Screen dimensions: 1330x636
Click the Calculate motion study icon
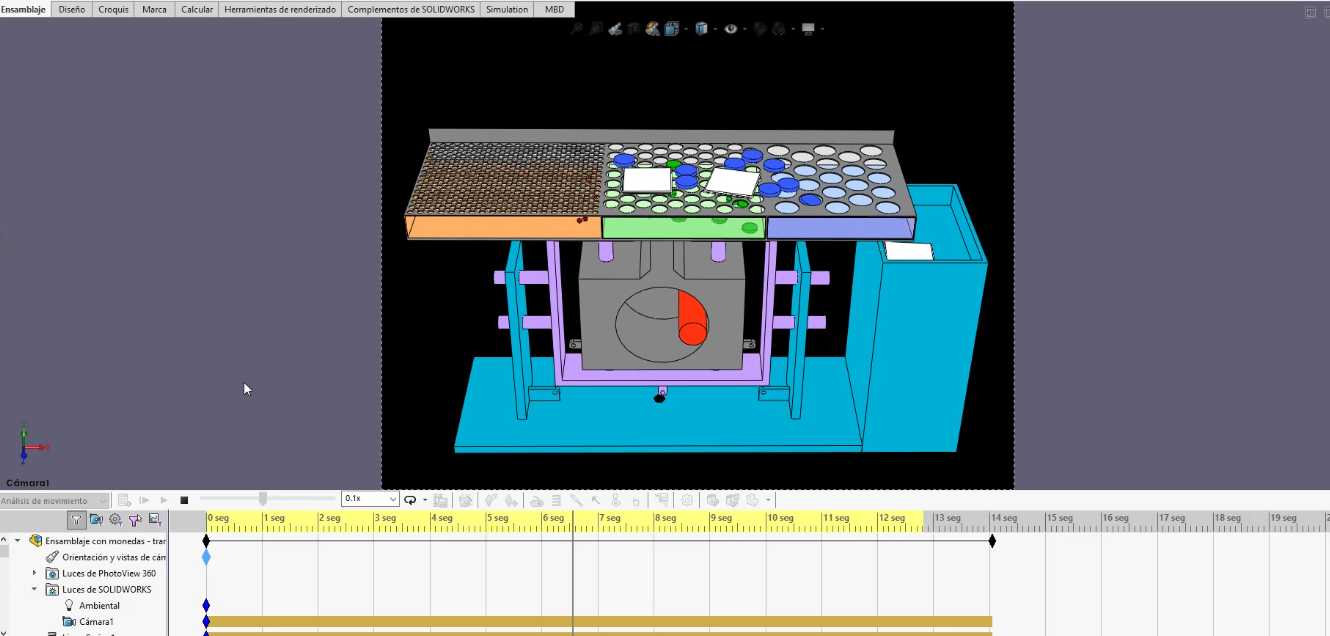[124, 500]
